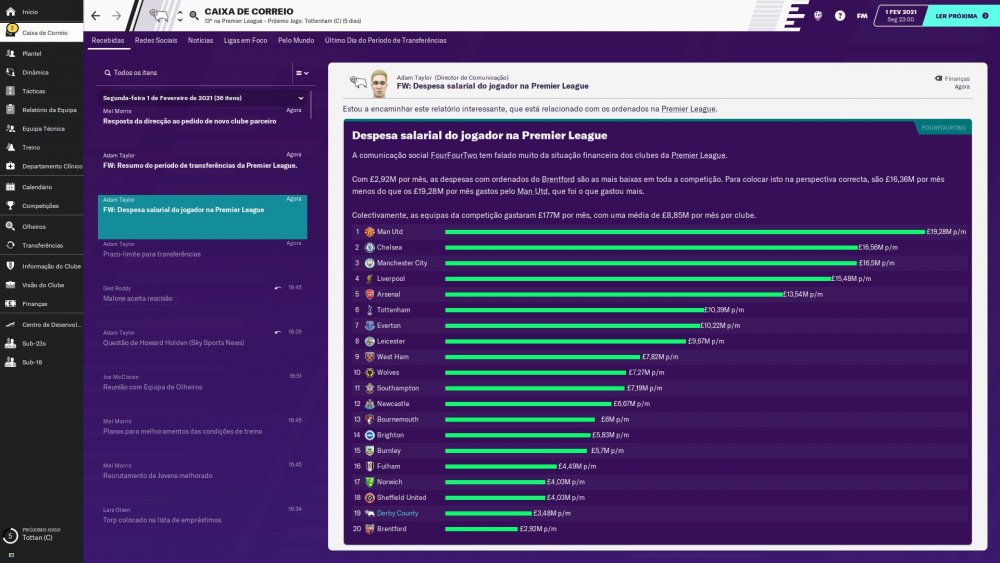Open the Calendário icon
The width and height of the screenshot is (1000, 563).
point(10,187)
